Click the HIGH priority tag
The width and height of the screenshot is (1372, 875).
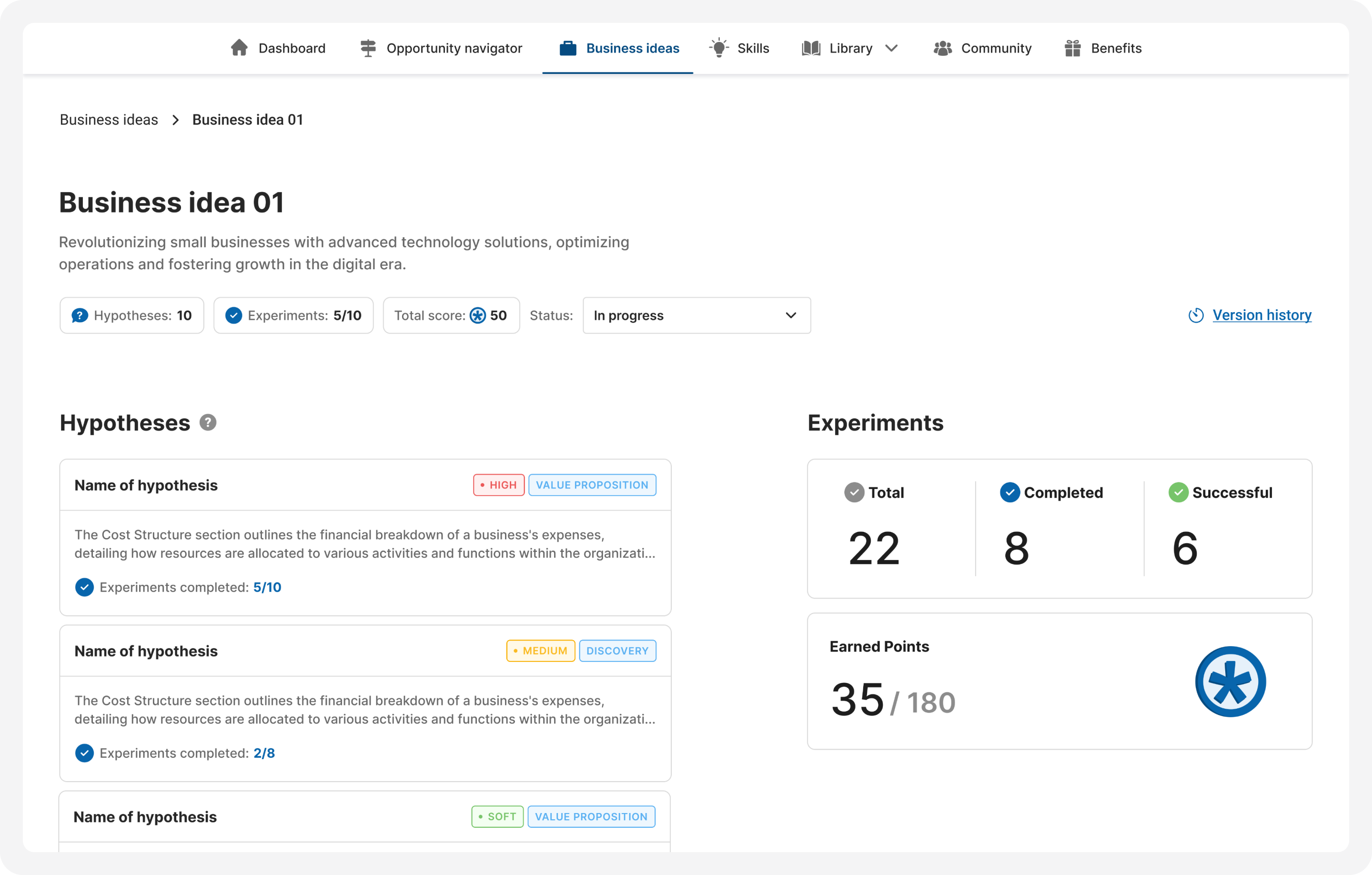click(x=499, y=485)
